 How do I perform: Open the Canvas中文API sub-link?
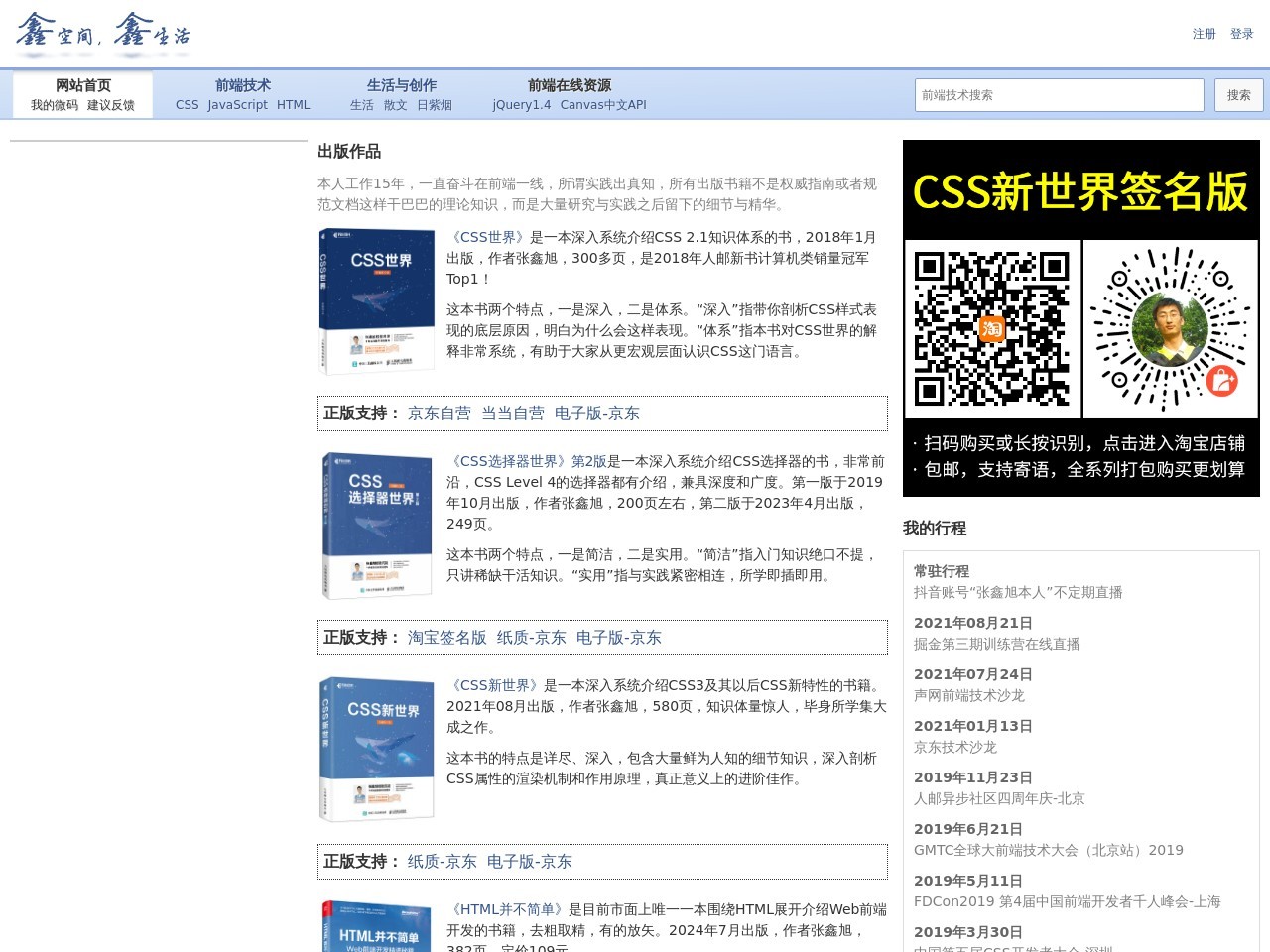(603, 105)
